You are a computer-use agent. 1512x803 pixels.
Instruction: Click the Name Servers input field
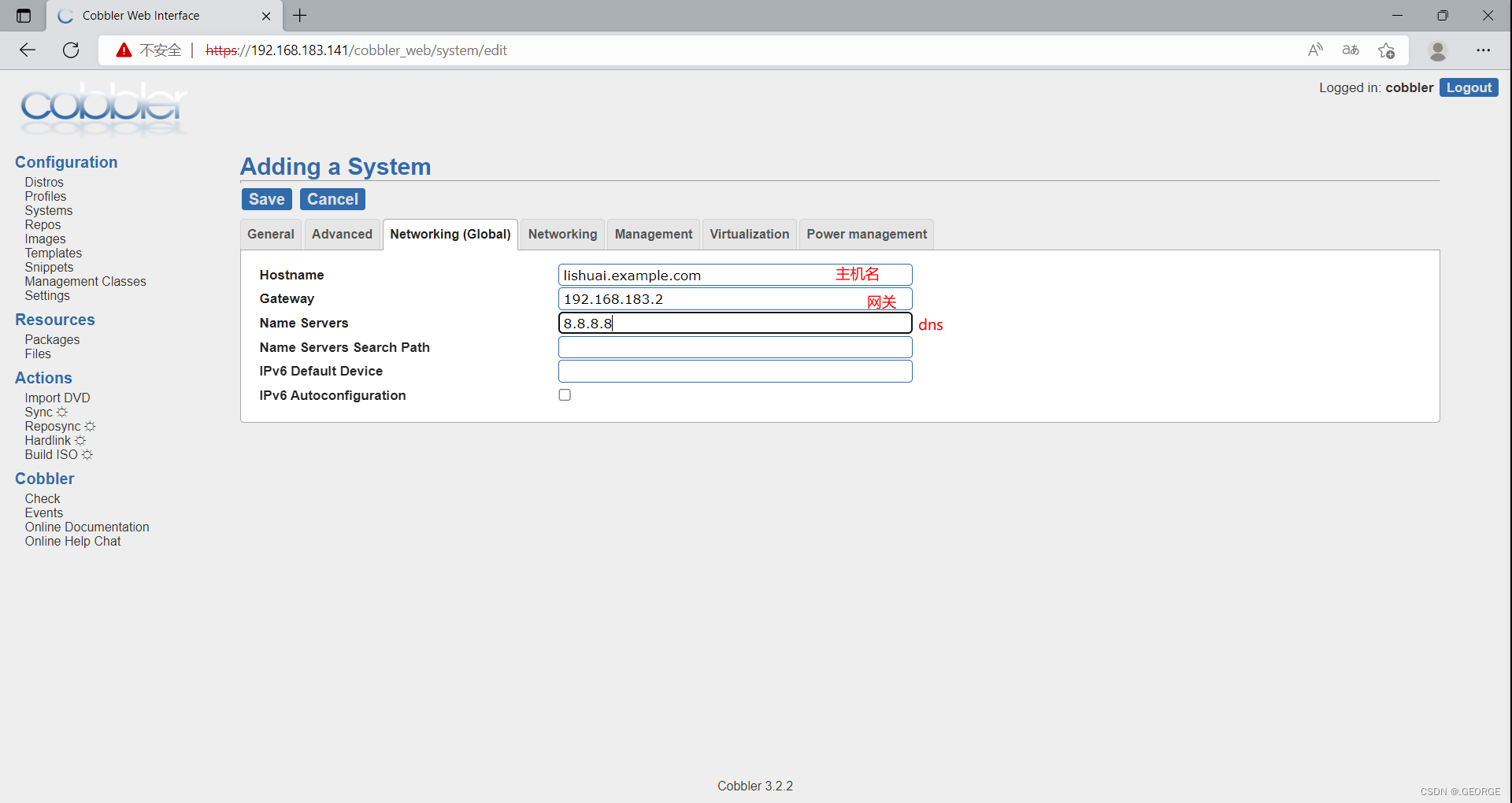[x=736, y=324]
